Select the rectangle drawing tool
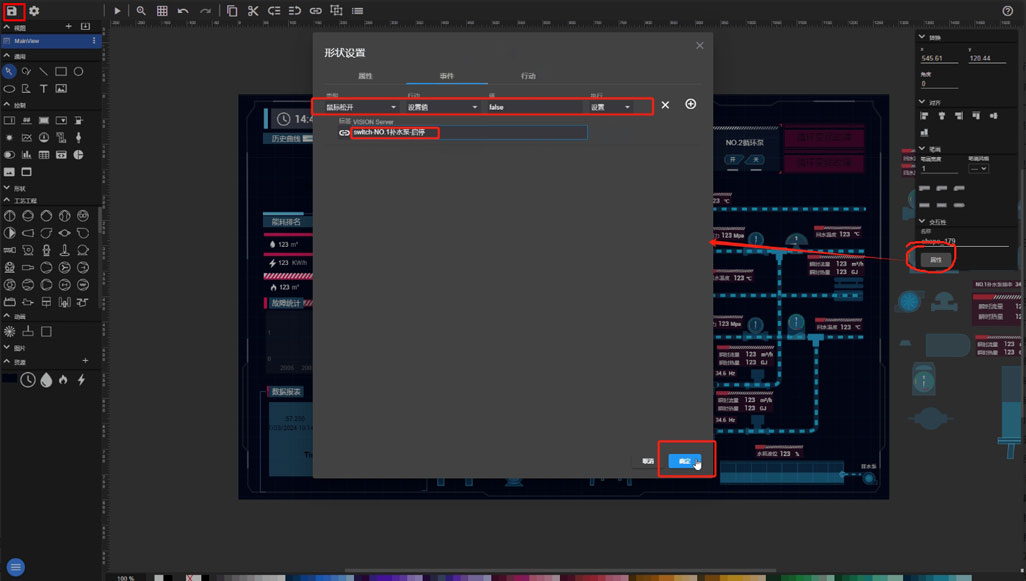The height and width of the screenshot is (581, 1026). click(61, 72)
